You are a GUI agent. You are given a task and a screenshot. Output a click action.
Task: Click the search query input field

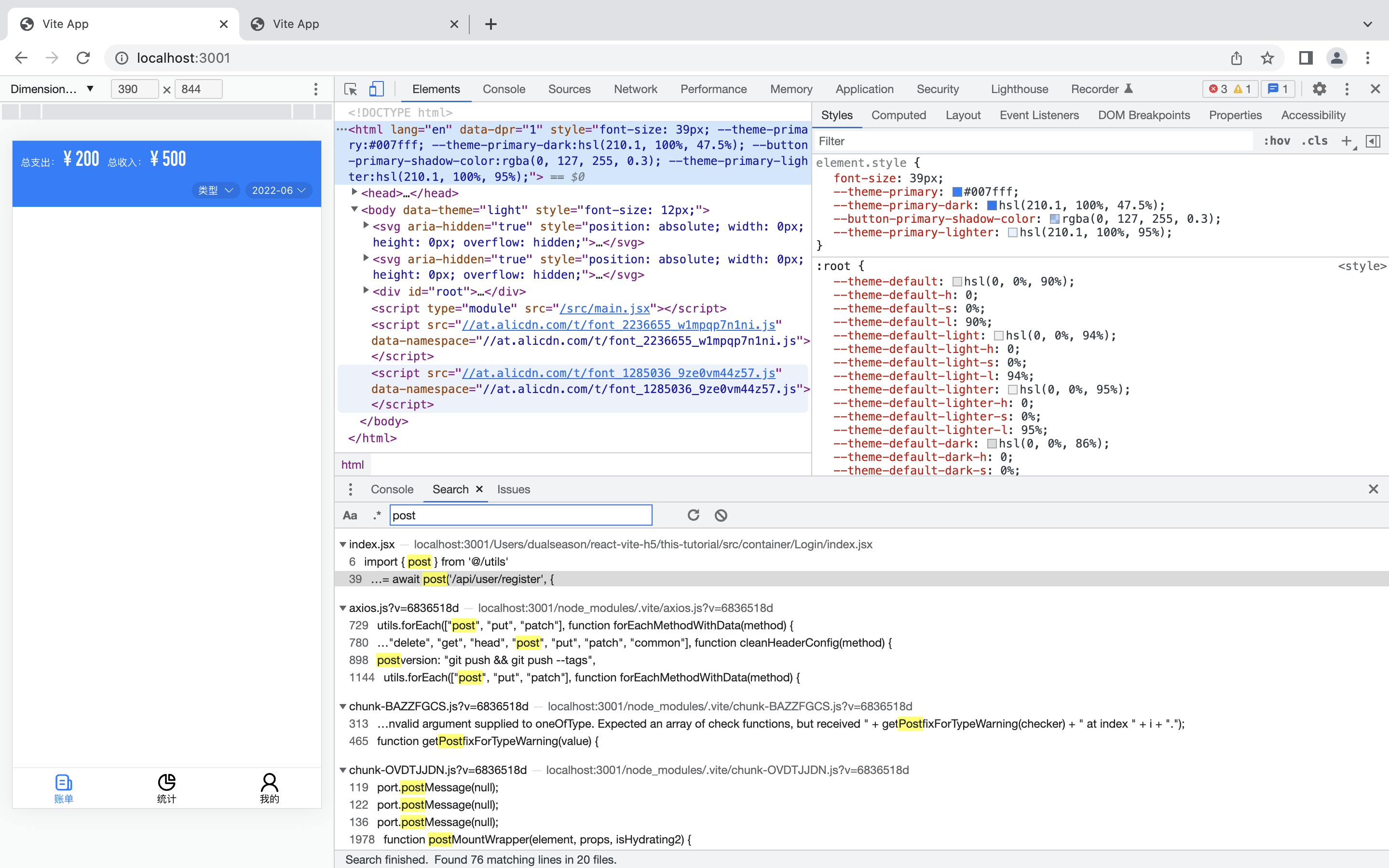(520, 515)
